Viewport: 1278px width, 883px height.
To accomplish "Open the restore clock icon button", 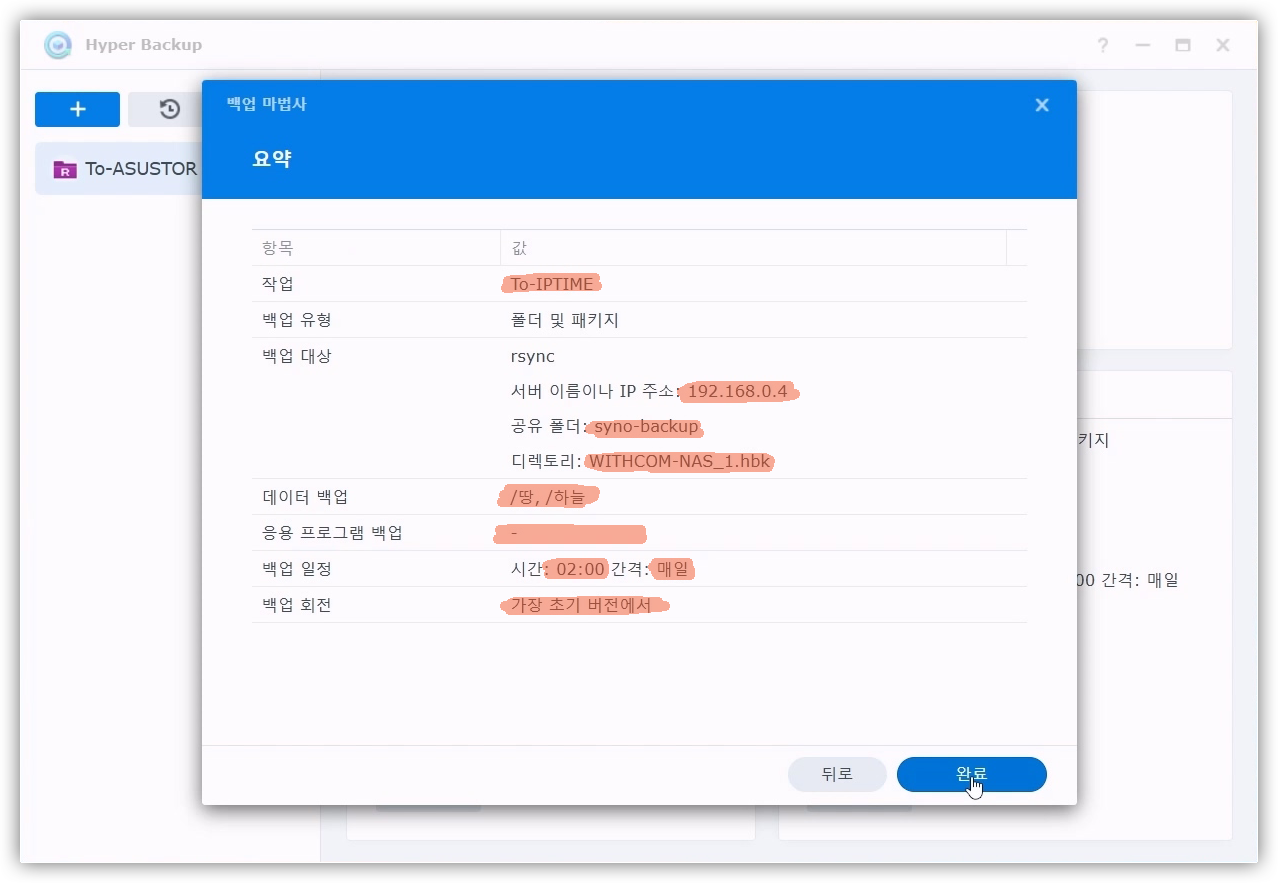I will click(x=169, y=110).
